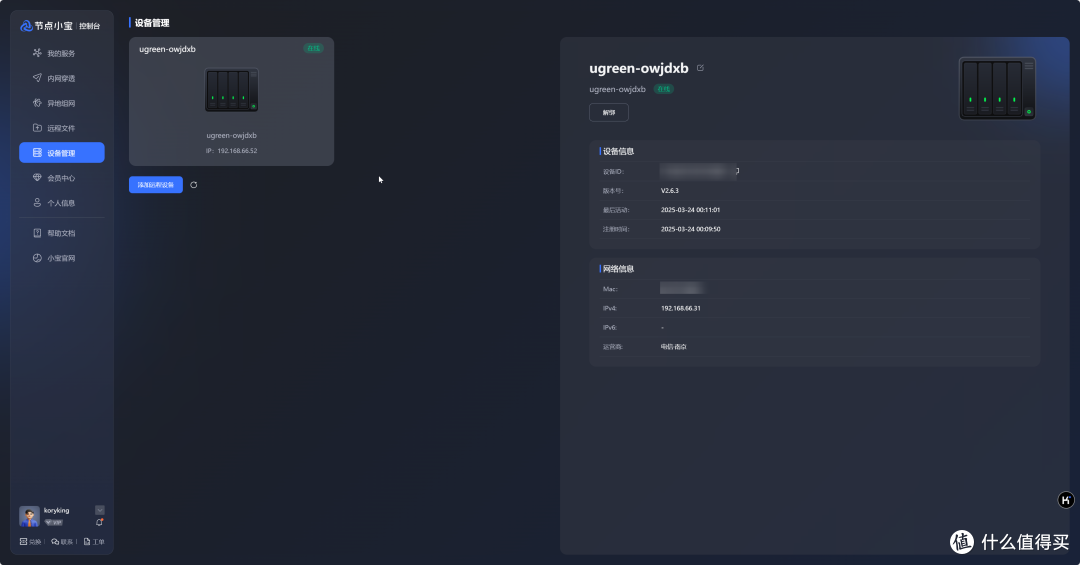
Task: Expand the dropdown arrow next to koryking
Action: [x=99, y=510]
